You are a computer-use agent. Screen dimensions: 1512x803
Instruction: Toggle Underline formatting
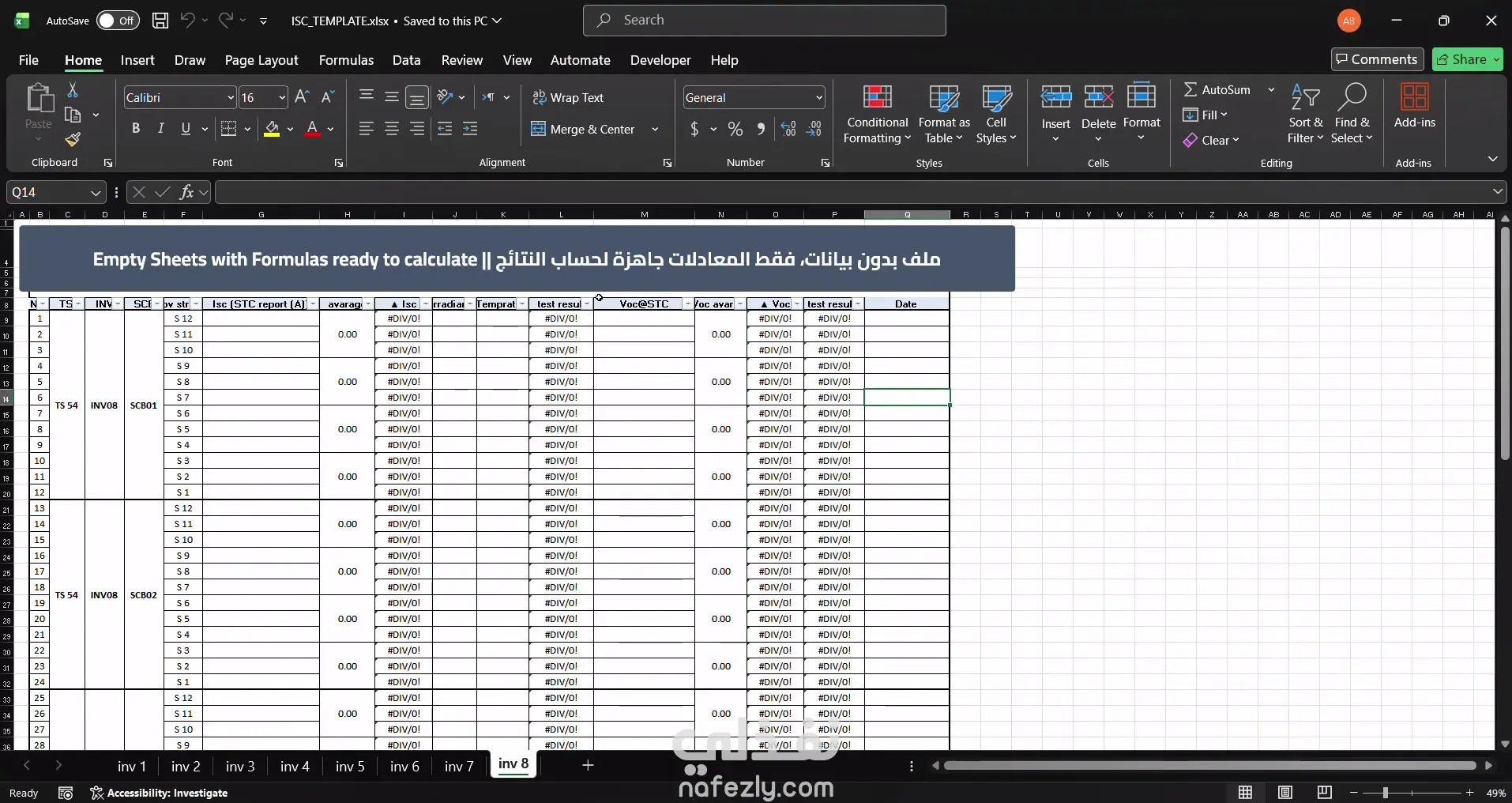tap(186, 129)
